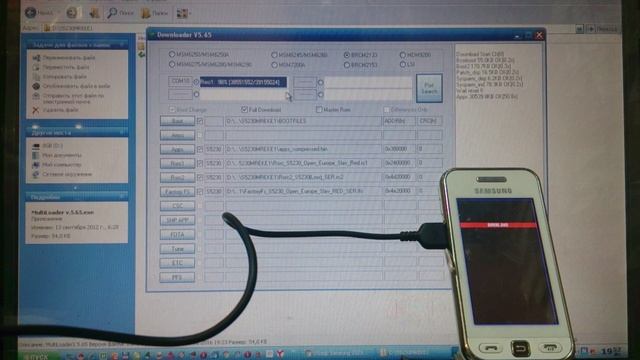This screenshot has height=360, width=640.
Task: Click the BOOTFILES path field
Action: (303, 121)
